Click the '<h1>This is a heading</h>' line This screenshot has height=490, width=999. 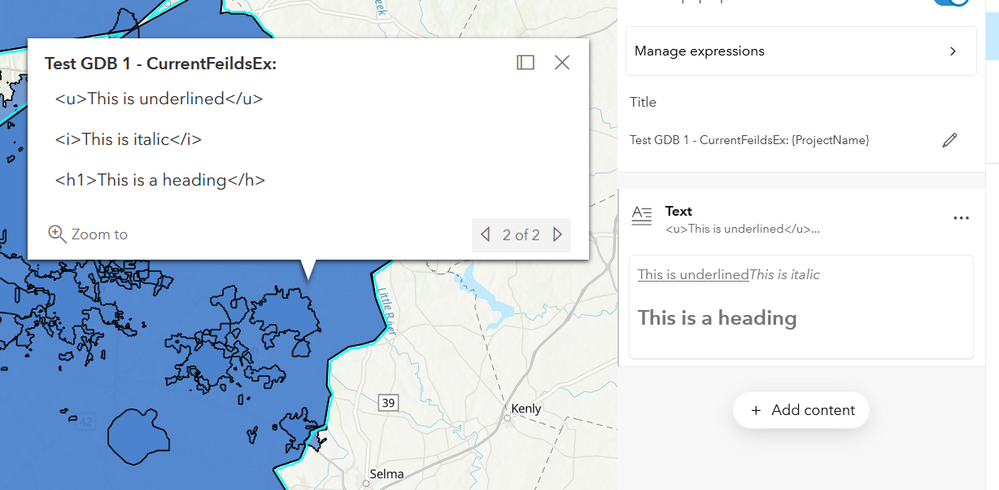160,180
